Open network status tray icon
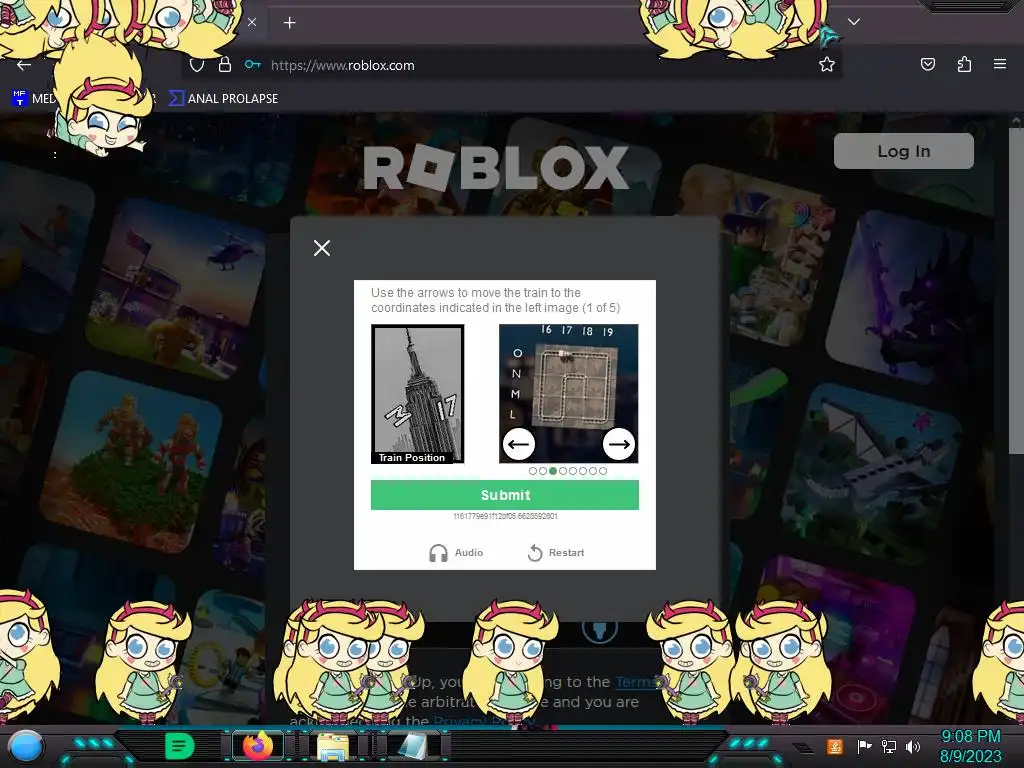The height and width of the screenshot is (768, 1024). tap(889, 746)
